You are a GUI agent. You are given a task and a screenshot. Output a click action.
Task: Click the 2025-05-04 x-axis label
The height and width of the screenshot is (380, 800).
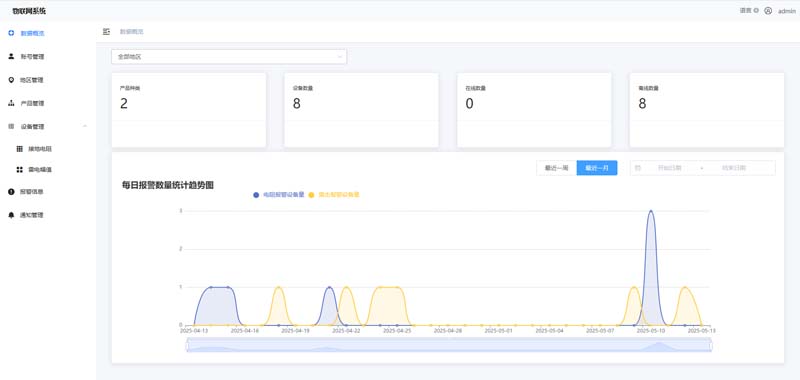(x=549, y=331)
